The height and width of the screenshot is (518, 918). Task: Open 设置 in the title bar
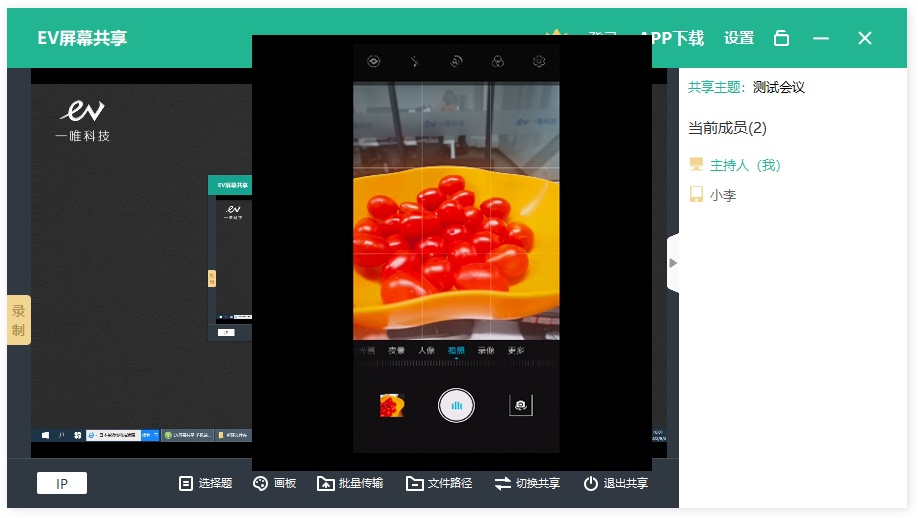coord(739,38)
